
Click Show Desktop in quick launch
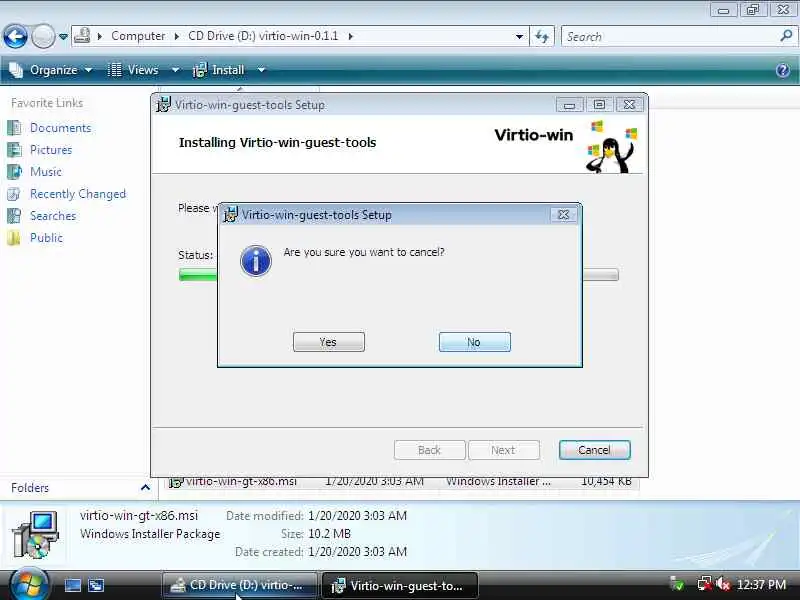tap(72, 585)
